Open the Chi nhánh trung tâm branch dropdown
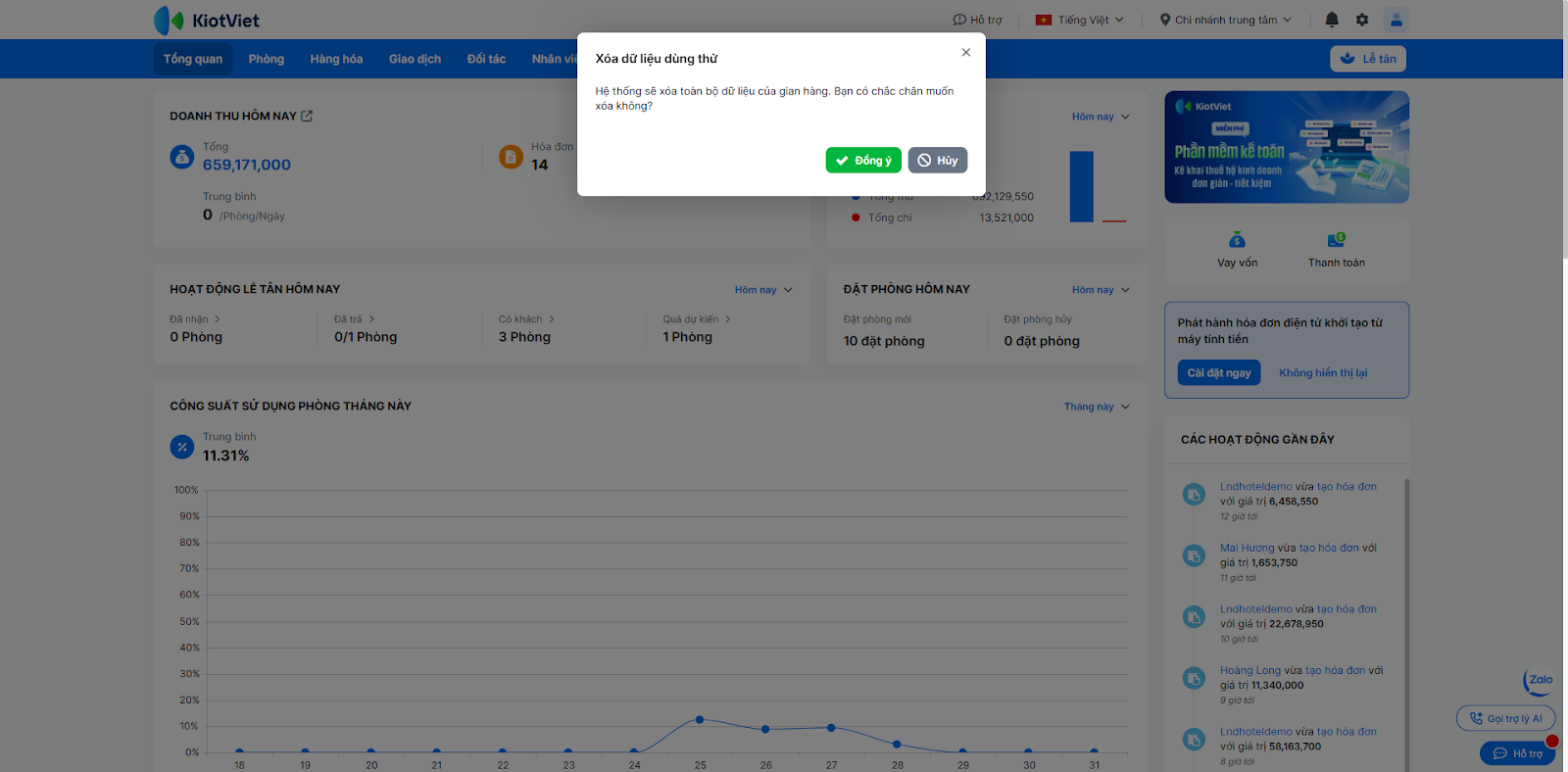The height and width of the screenshot is (772, 1568). click(x=1226, y=20)
